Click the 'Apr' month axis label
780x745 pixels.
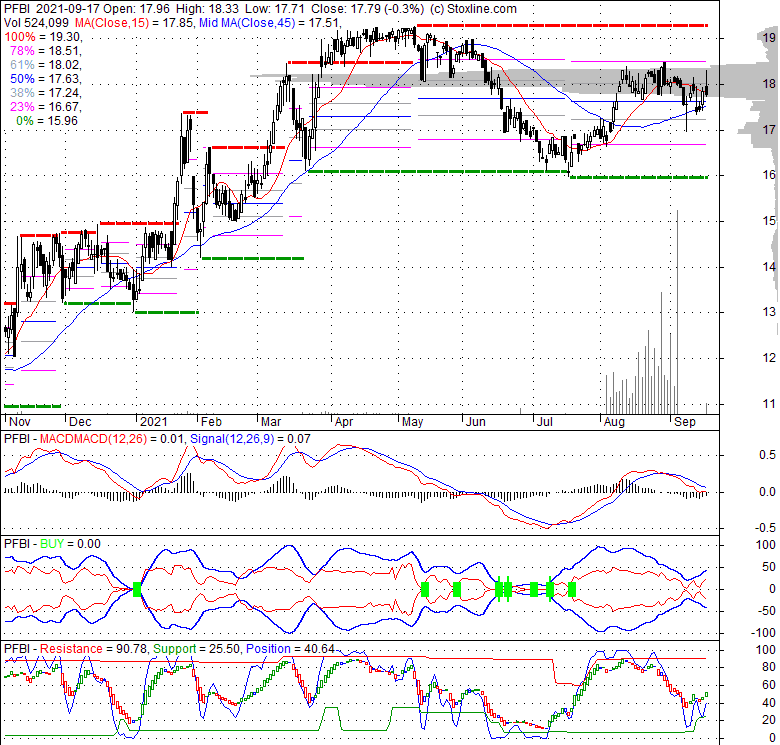pyautogui.click(x=344, y=422)
